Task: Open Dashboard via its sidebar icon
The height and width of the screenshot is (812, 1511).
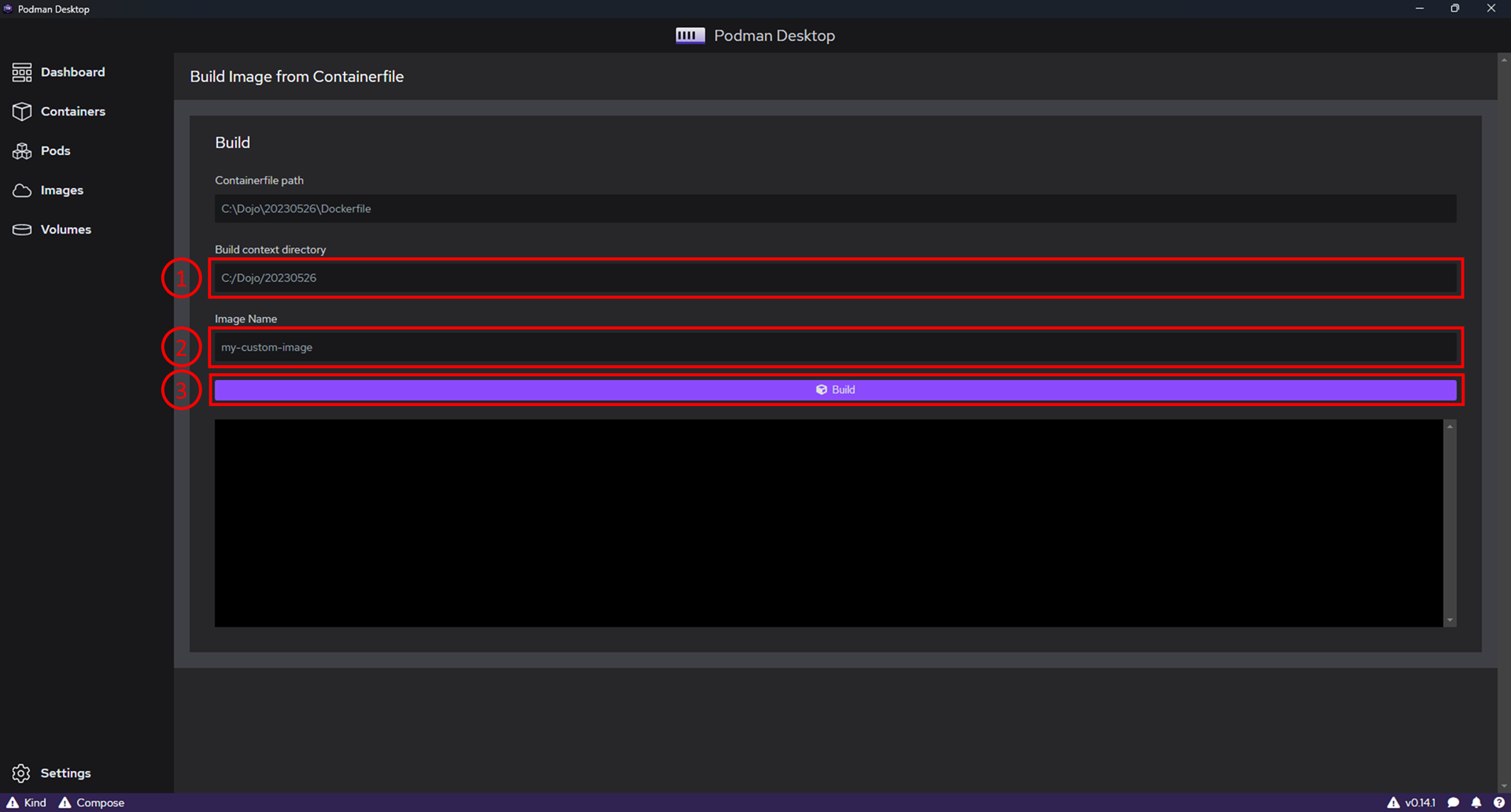Action: click(22, 72)
